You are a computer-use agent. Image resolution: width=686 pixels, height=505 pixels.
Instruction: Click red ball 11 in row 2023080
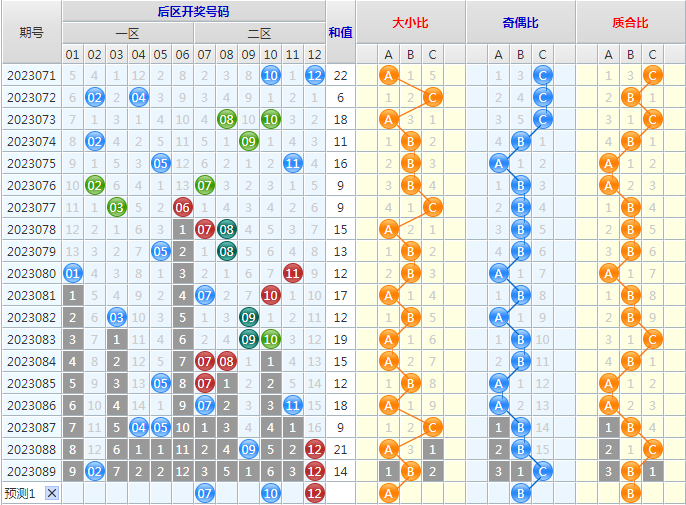293,274
